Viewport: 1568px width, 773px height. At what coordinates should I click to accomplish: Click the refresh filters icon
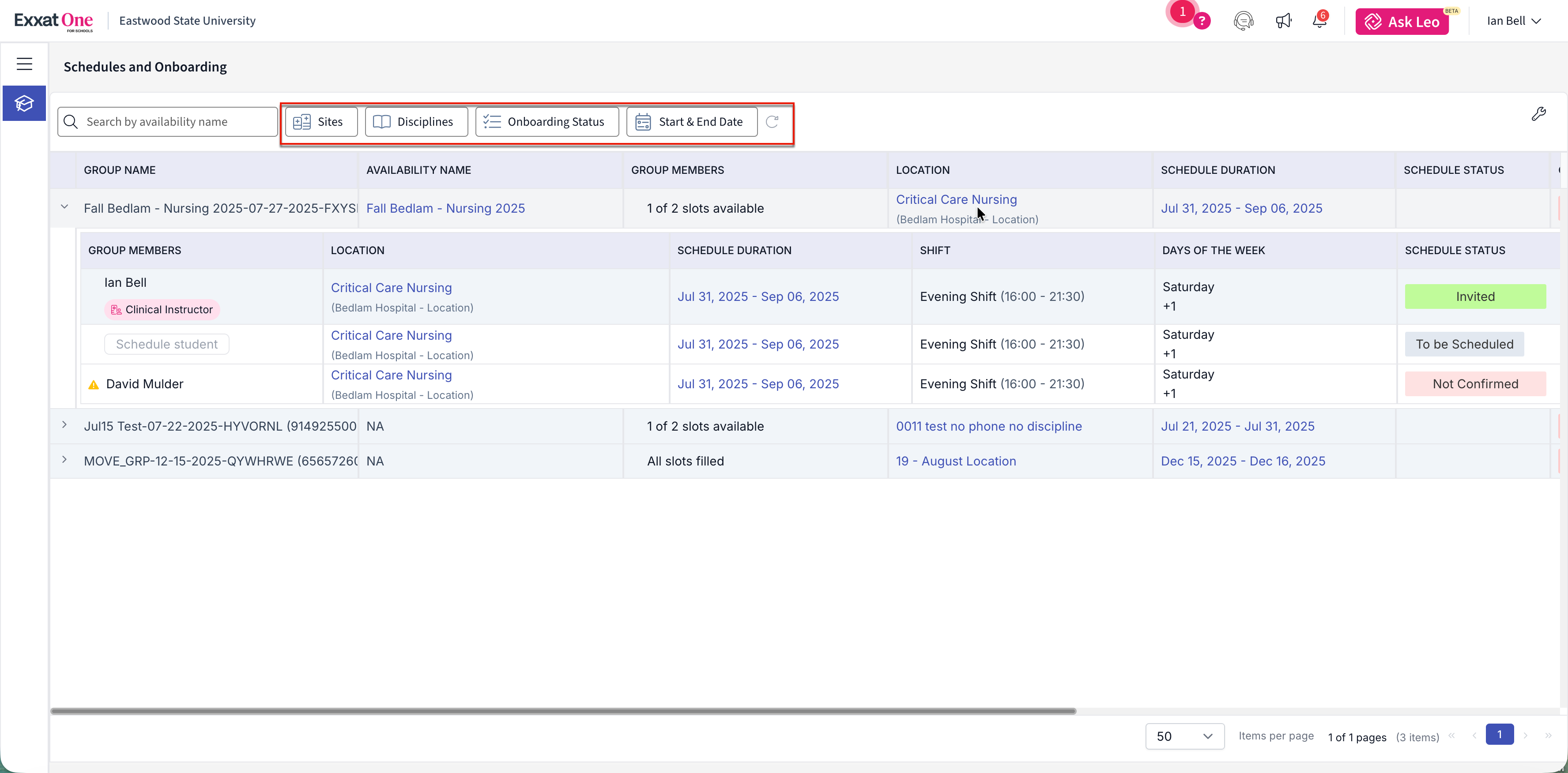772,122
